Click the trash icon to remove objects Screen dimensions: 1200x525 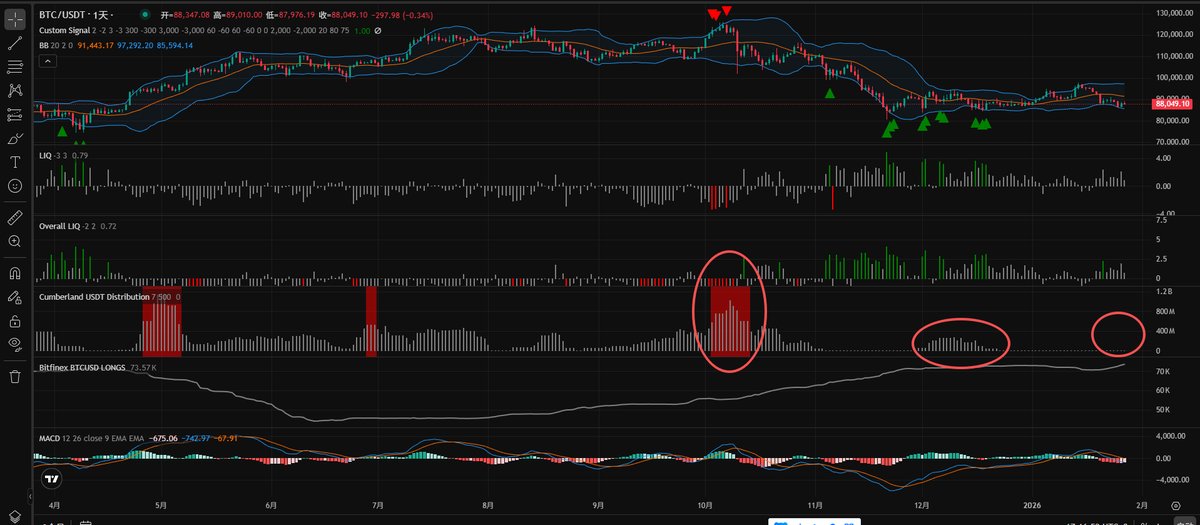point(15,376)
